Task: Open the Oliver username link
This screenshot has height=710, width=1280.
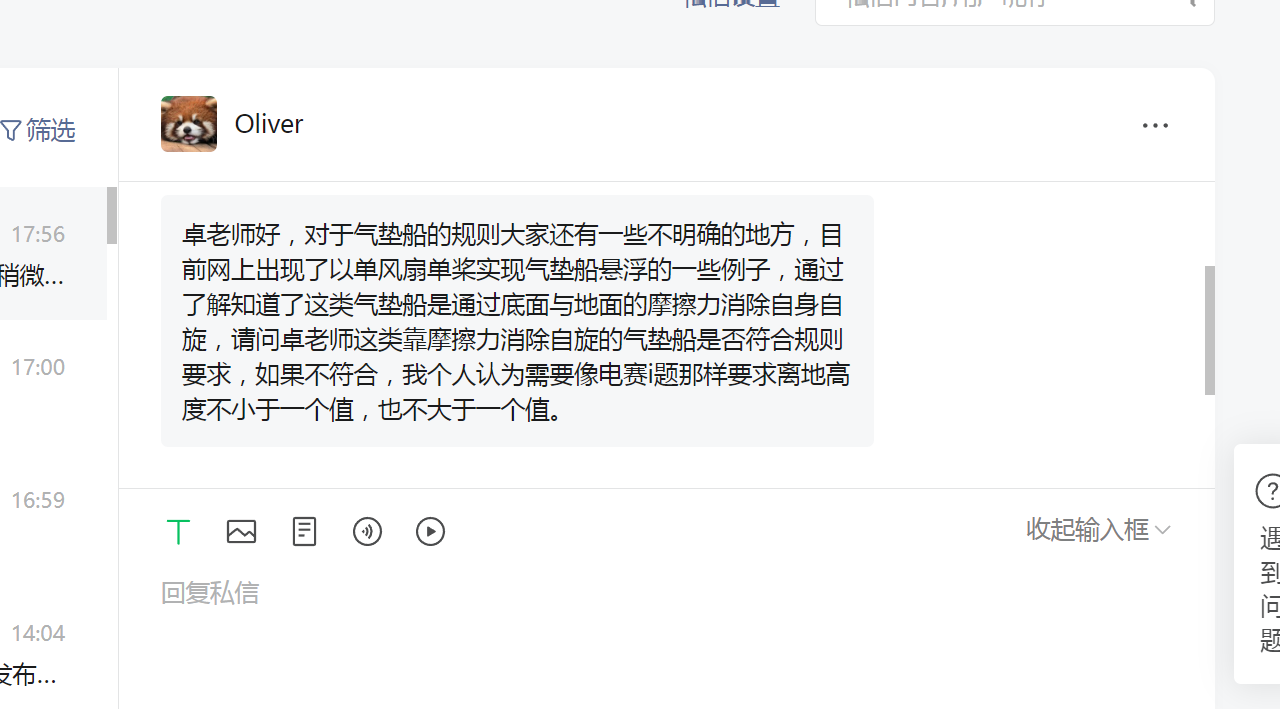Action: click(x=269, y=124)
